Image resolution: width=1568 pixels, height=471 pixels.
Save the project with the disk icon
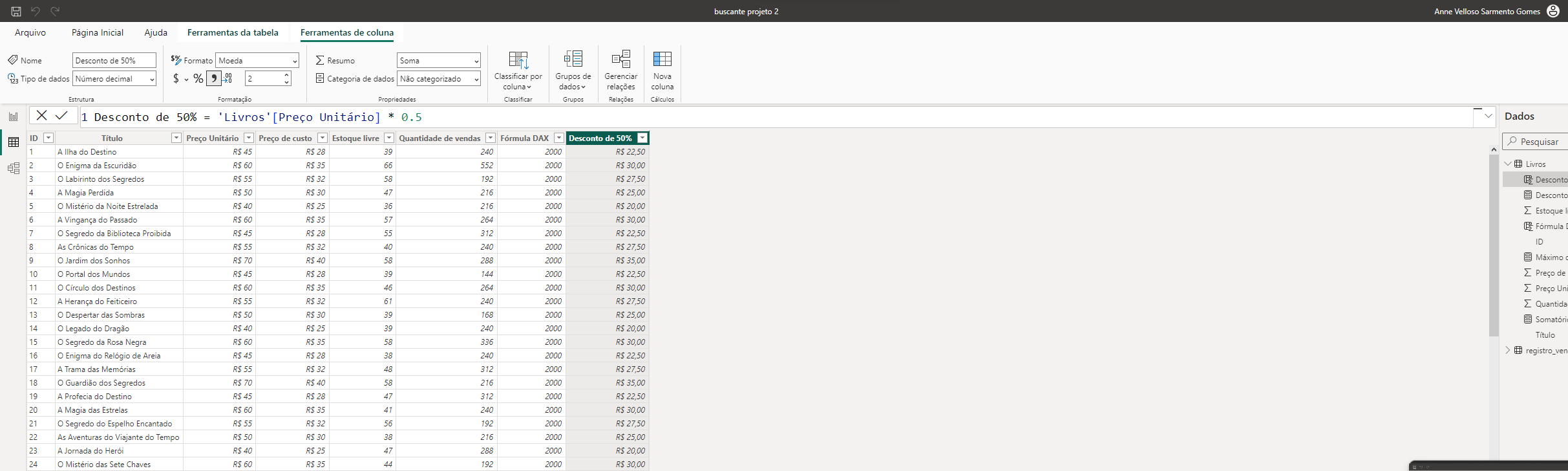[16, 11]
